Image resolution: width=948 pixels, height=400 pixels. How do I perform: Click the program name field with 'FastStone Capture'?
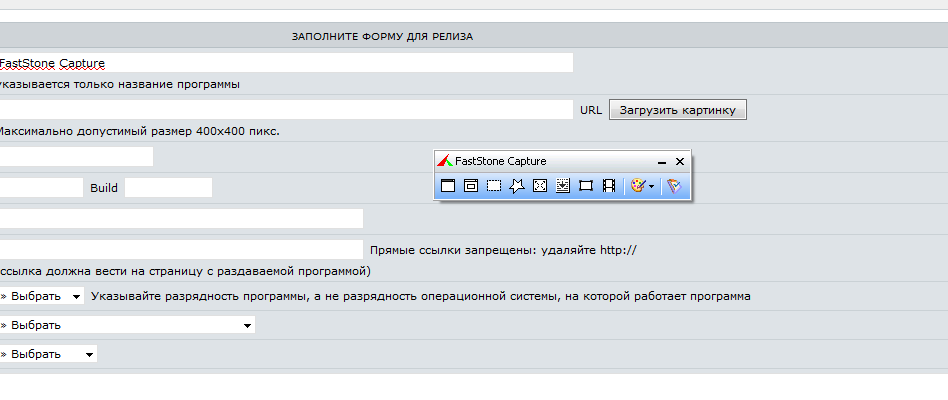point(285,63)
